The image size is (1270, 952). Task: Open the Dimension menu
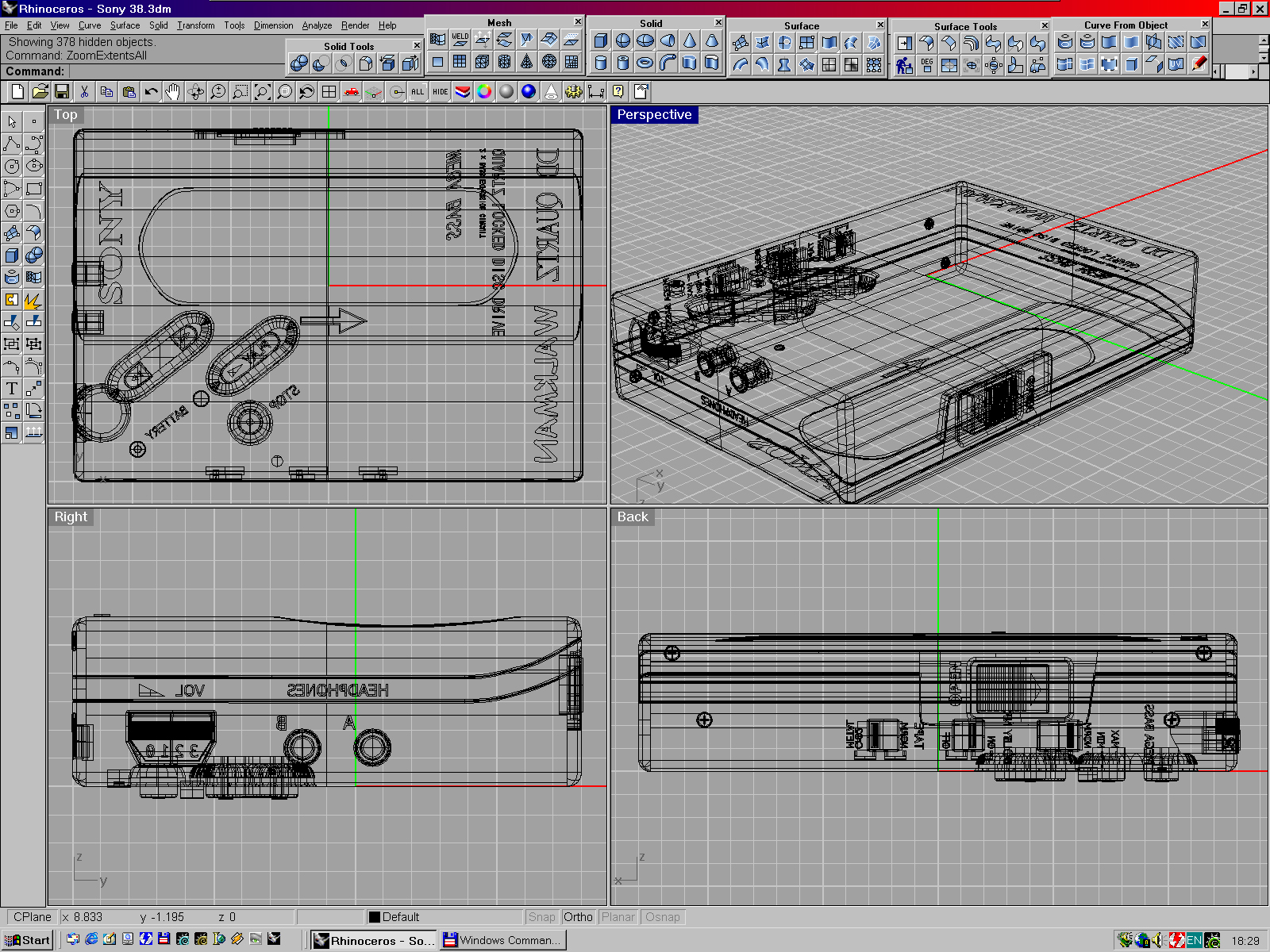coord(273,25)
